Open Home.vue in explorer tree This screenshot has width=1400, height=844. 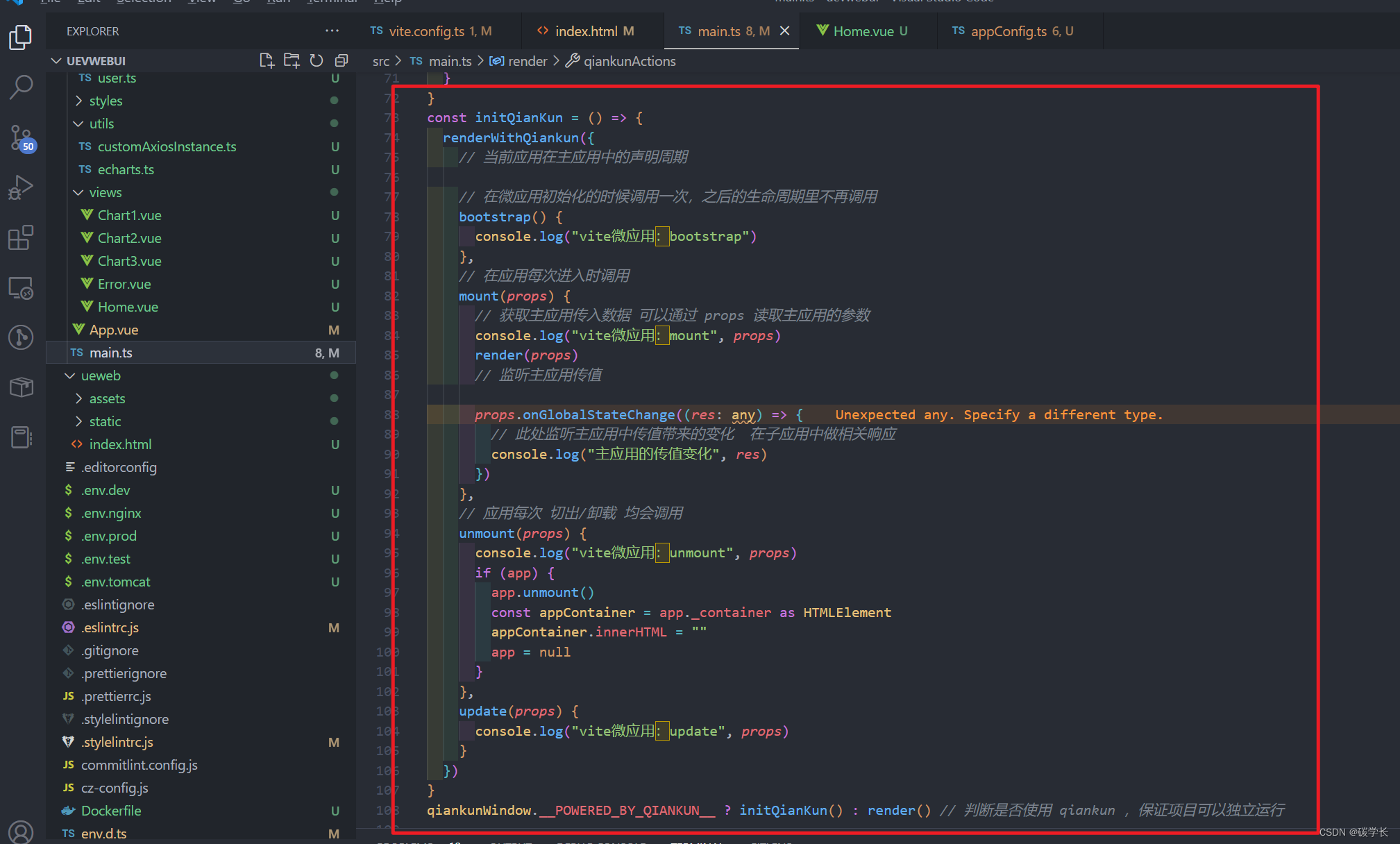201,307
